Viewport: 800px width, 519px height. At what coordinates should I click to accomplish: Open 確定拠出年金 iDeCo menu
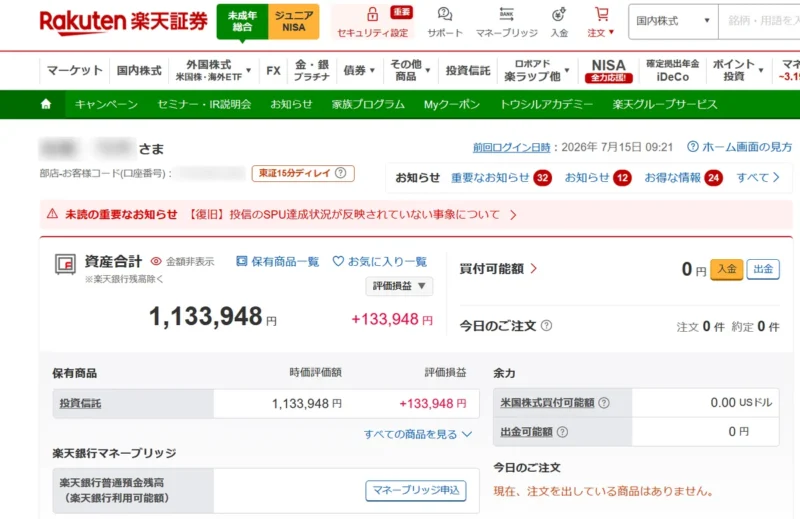click(672, 70)
